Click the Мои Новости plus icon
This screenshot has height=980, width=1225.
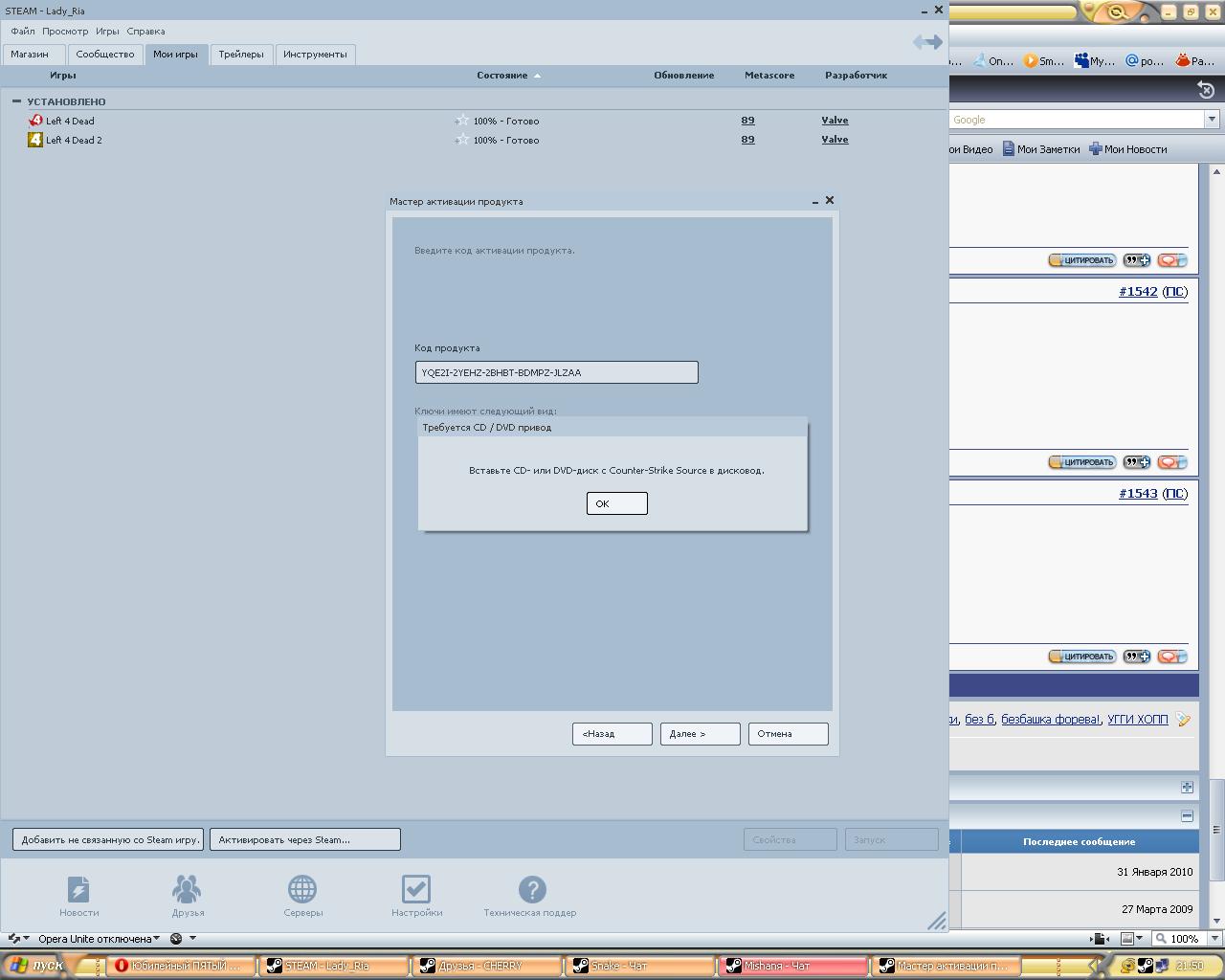coord(1096,149)
